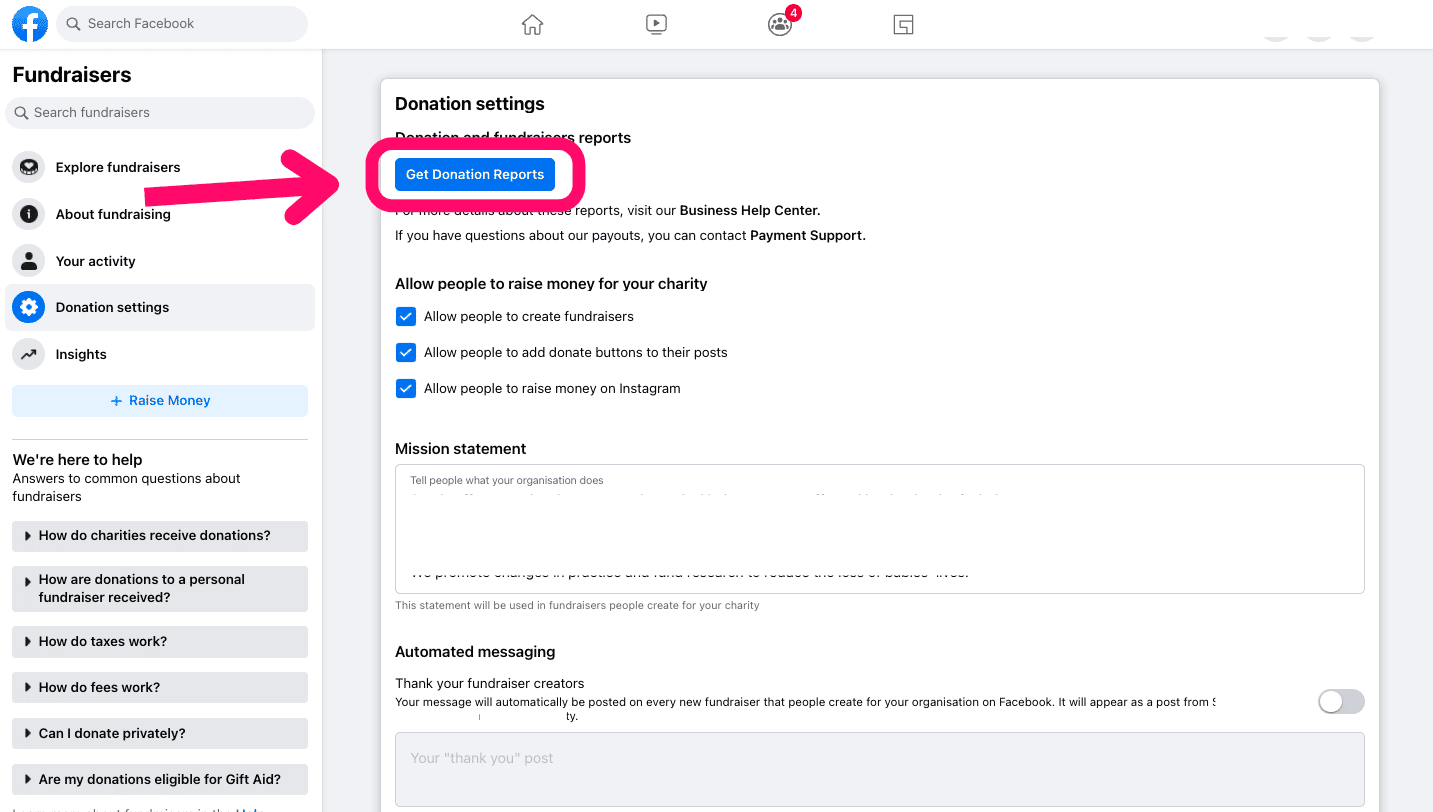The height and width of the screenshot is (812, 1433).
Task: Open About fundraising from the sidebar
Action: [x=114, y=213]
